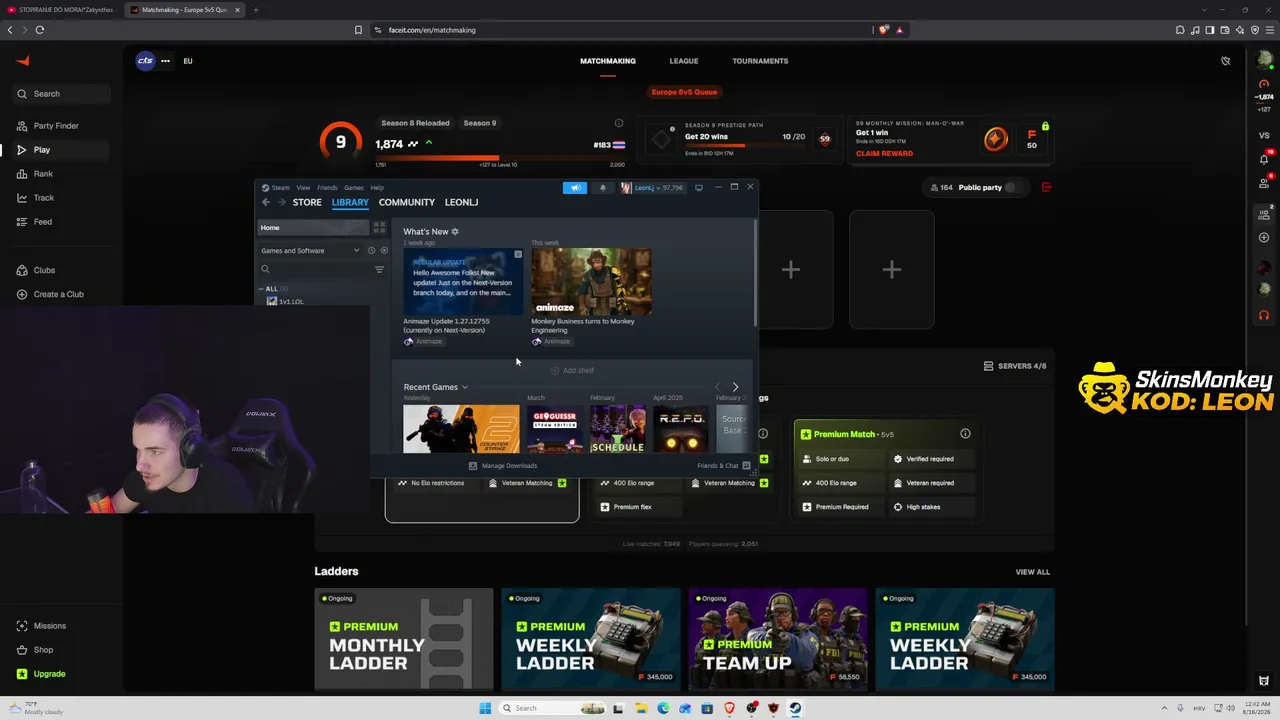Screen dimensions: 1280x720
Task: Open the GeoGuessr recent game thumbnail
Action: coord(555,429)
